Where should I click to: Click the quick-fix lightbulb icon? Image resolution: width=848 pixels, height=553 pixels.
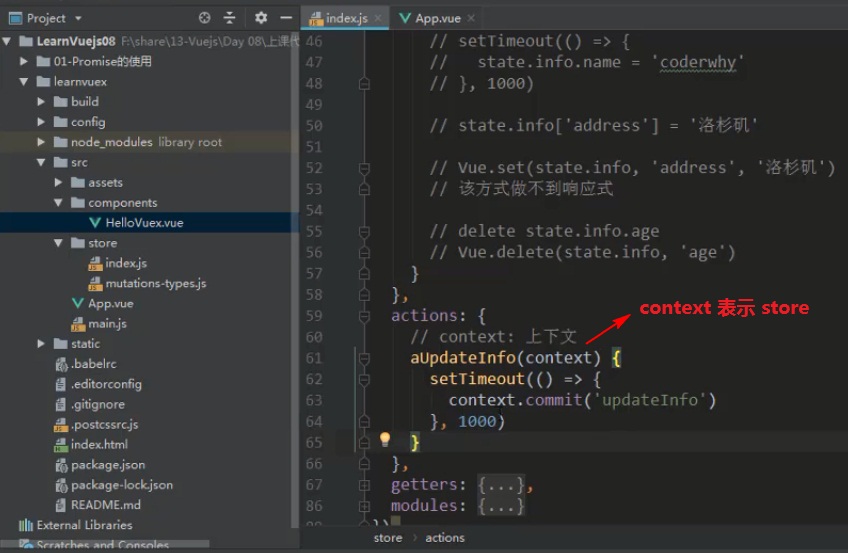(x=385, y=438)
